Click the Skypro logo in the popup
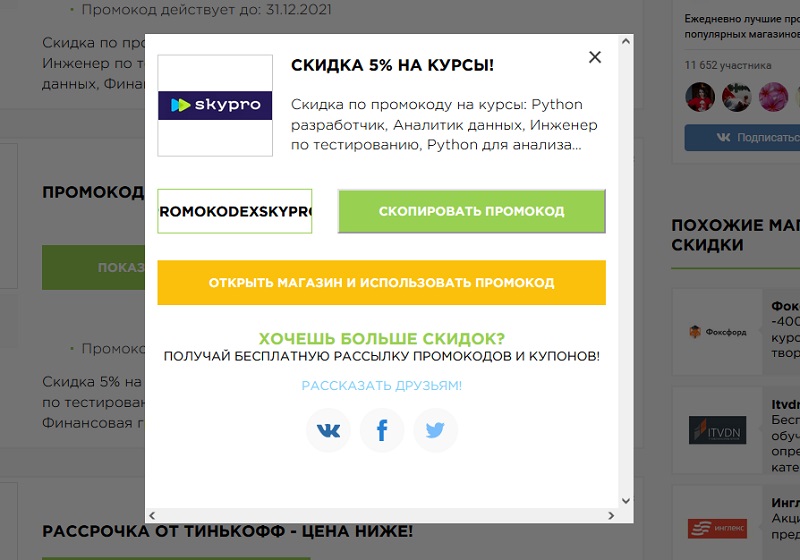This screenshot has width=800, height=560. [x=215, y=105]
